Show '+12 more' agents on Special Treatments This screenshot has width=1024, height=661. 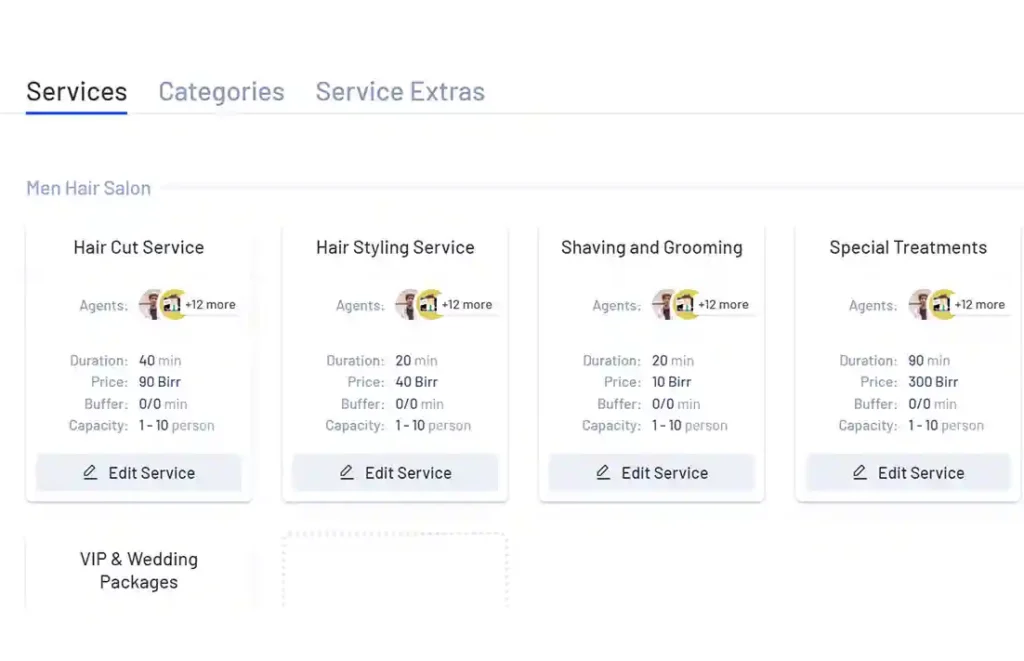(980, 305)
